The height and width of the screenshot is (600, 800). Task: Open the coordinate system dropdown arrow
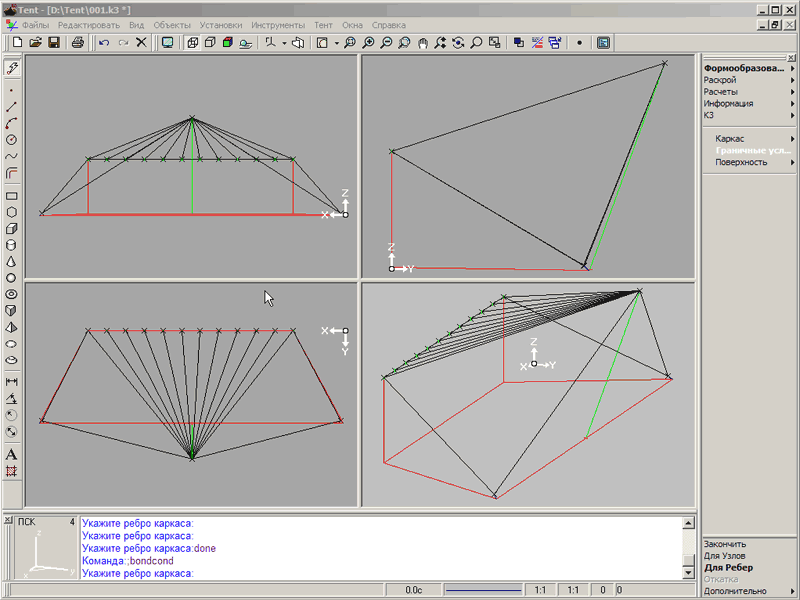coord(284,43)
